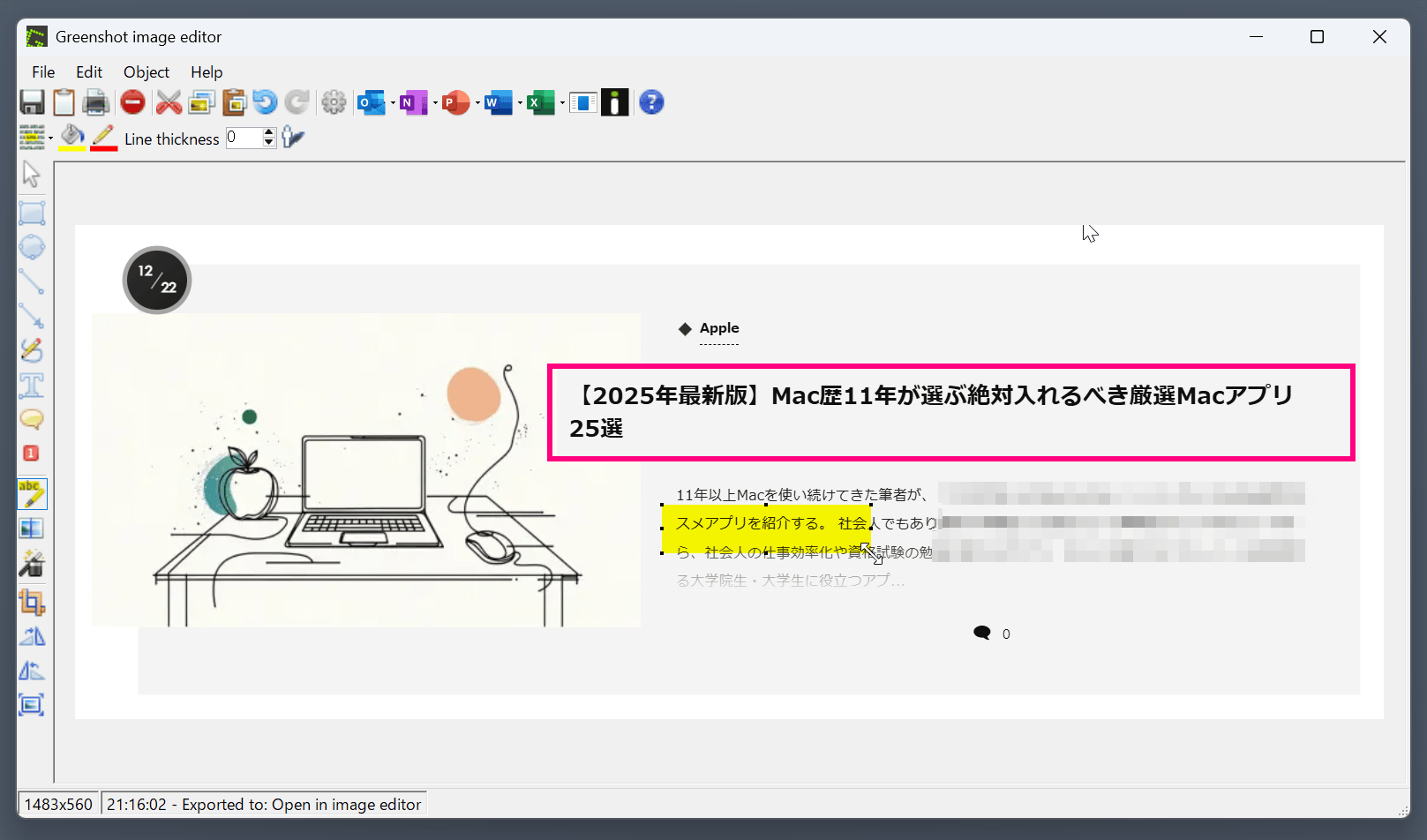The width and height of the screenshot is (1427, 840).
Task: Select the Text tool
Action: 33,386
